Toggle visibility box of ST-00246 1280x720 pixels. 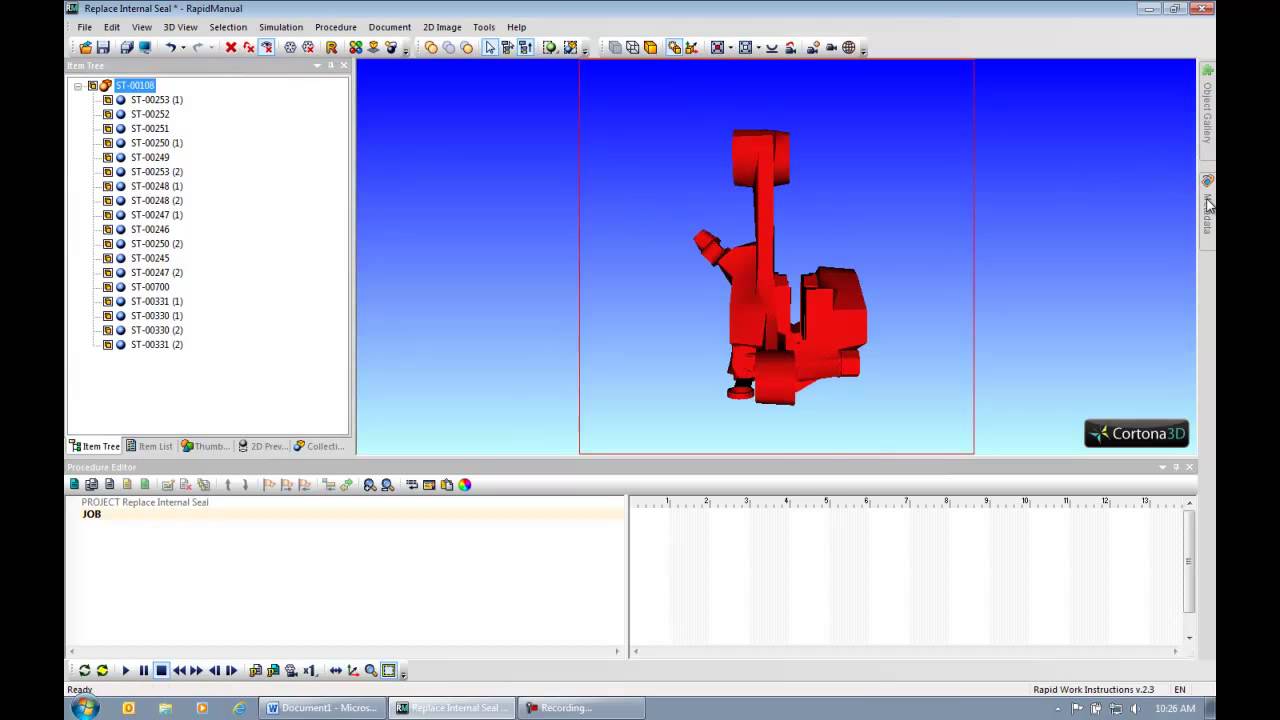pos(108,230)
